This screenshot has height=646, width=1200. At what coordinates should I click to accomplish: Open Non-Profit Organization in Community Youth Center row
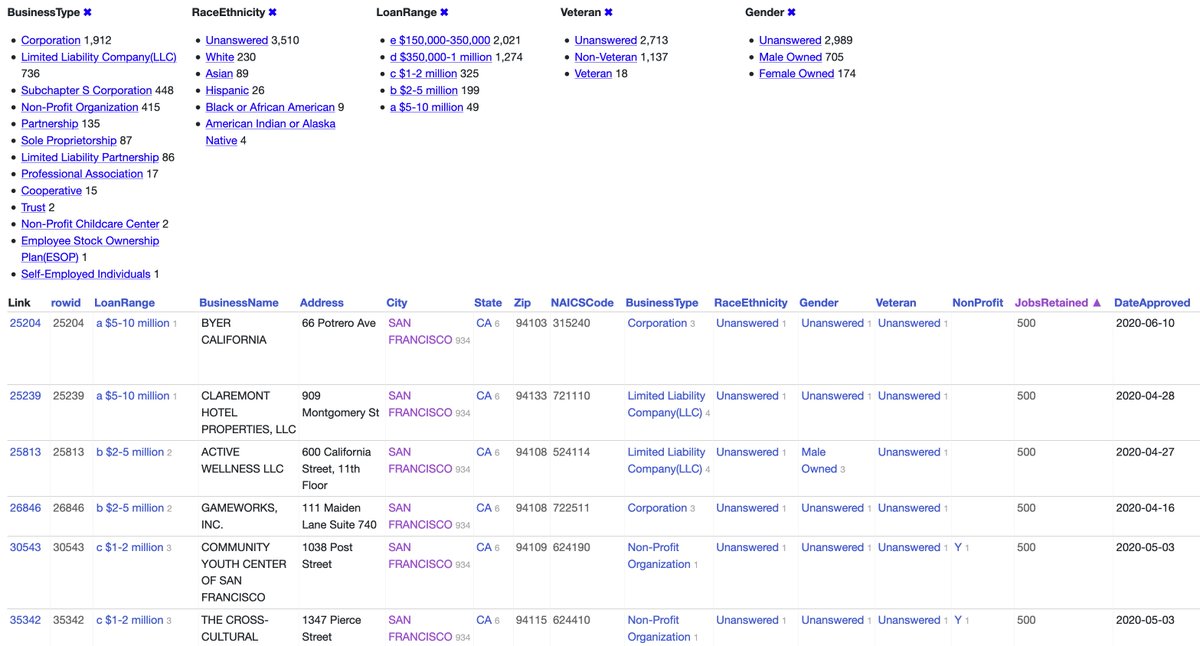click(659, 555)
